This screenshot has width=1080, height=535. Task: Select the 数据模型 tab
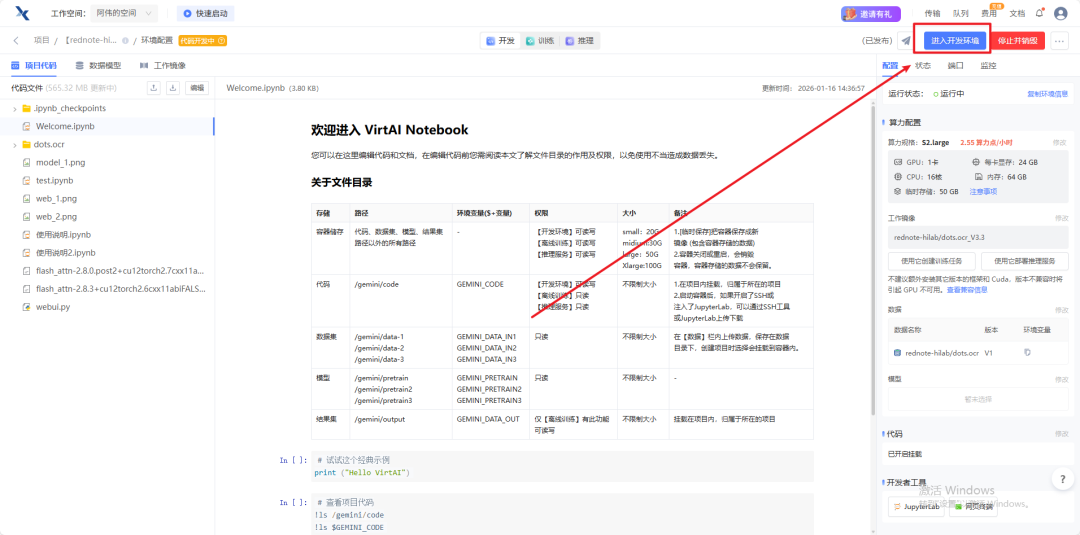pyautogui.click(x=98, y=65)
